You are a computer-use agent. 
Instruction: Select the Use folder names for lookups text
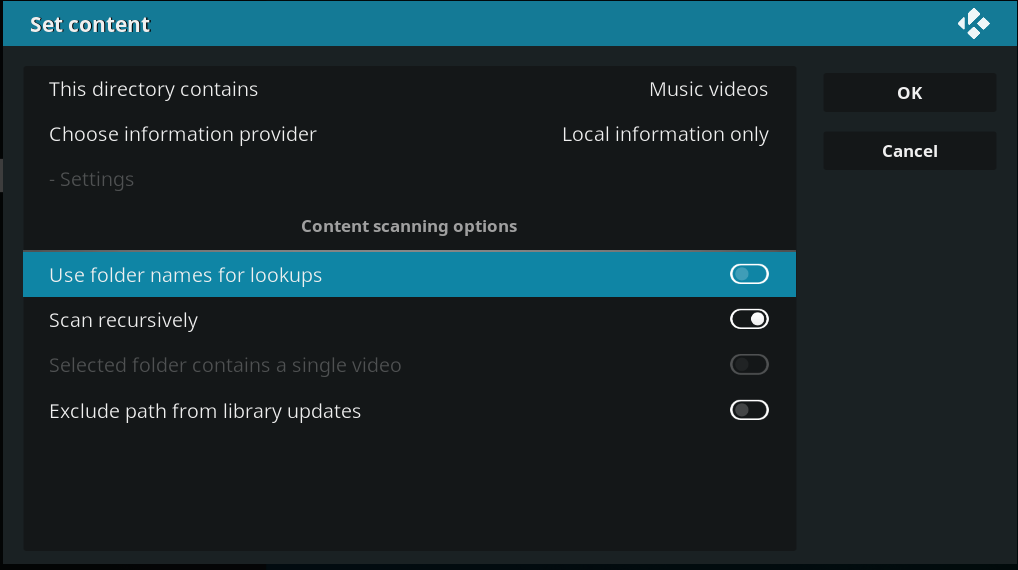click(185, 275)
